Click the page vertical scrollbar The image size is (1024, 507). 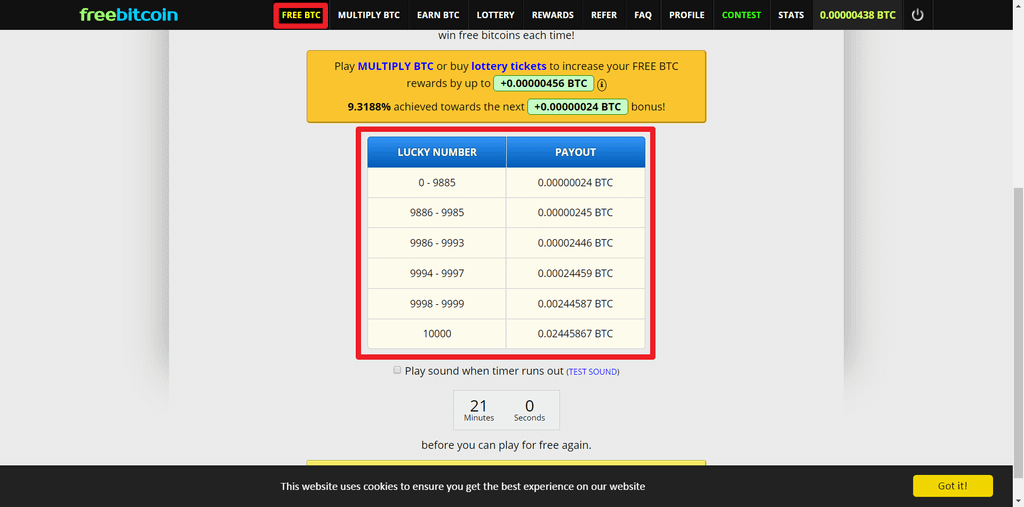click(x=1017, y=333)
